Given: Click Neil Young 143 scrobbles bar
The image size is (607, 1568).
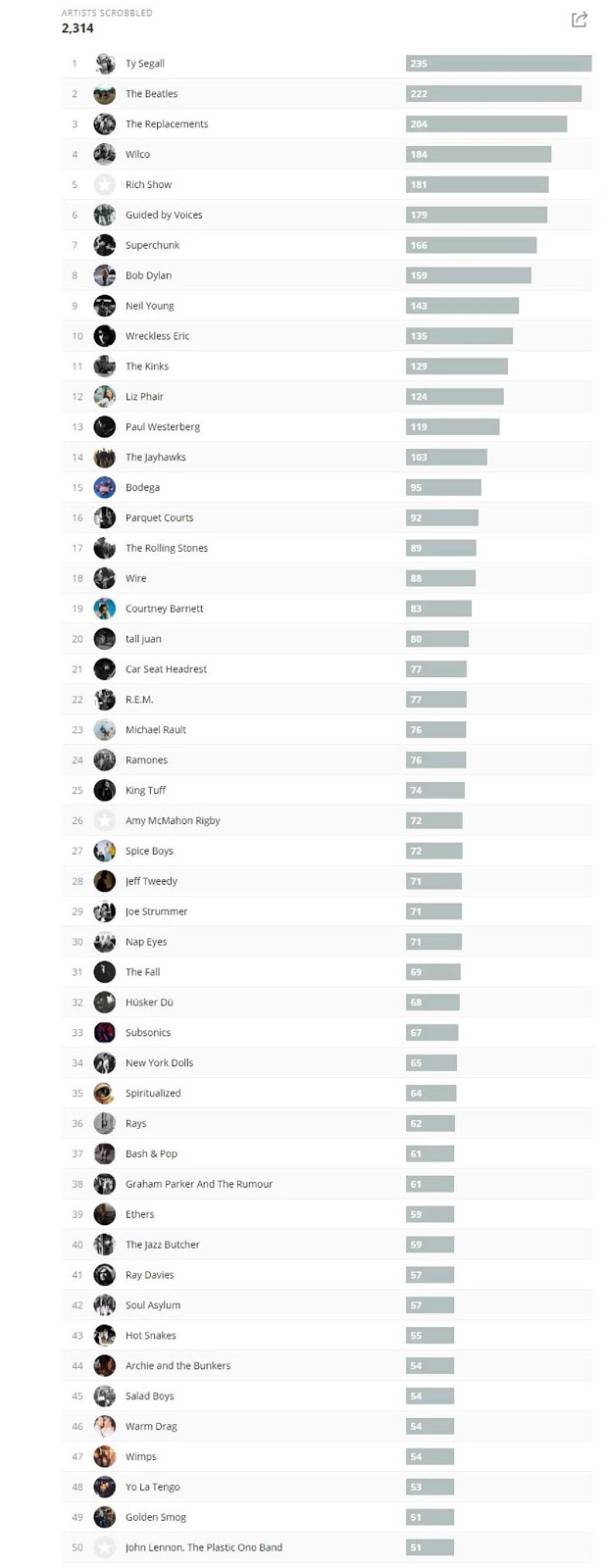Looking at the screenshot, I should (462, 306).
